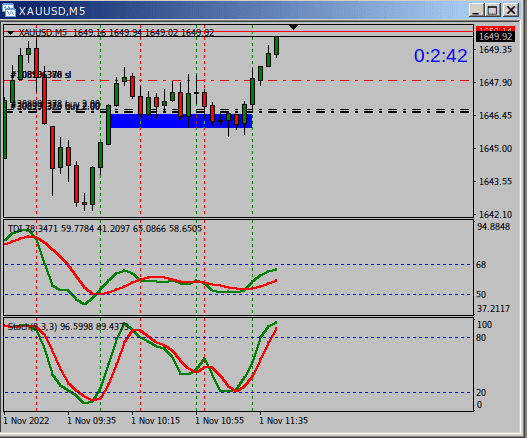Click the chart shift triangle marker at top
This screenshot has width=527, height=438.
[x=293, y=27]
